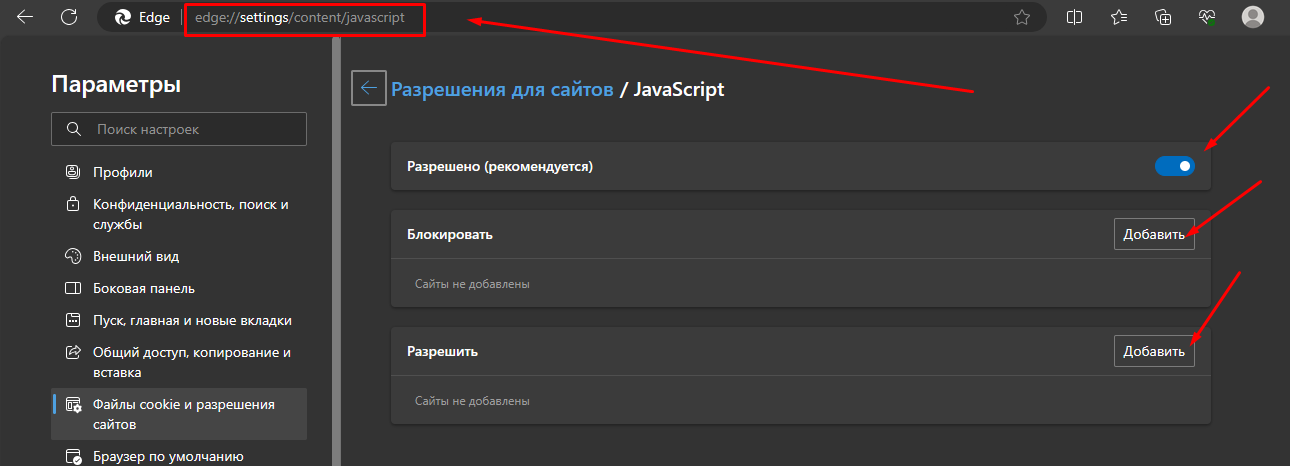Click the Разрешить section heading

coord(442,352)
